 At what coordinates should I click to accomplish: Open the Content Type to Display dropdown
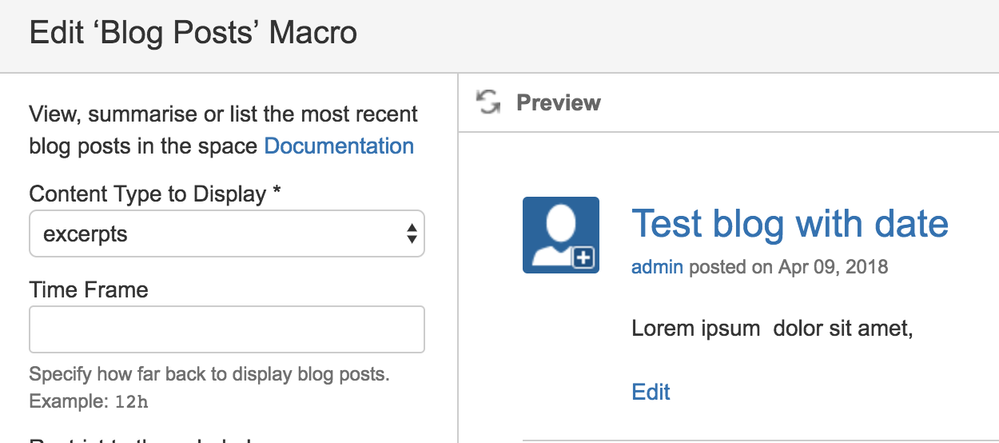point(227,234)
